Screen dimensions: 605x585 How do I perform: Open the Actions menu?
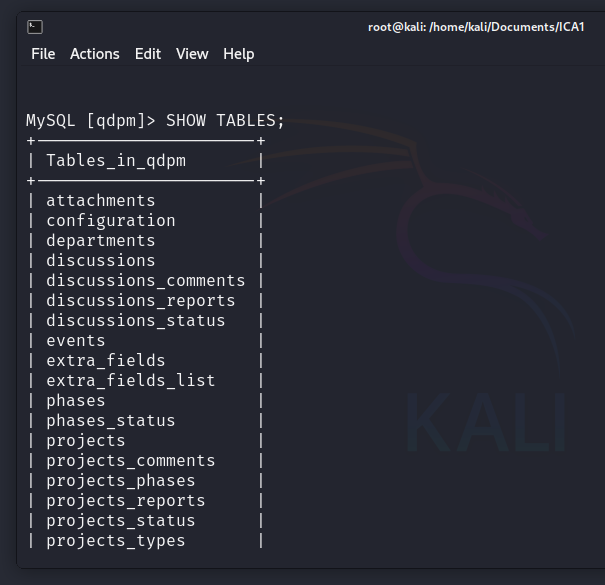click(x=95, y=54)
